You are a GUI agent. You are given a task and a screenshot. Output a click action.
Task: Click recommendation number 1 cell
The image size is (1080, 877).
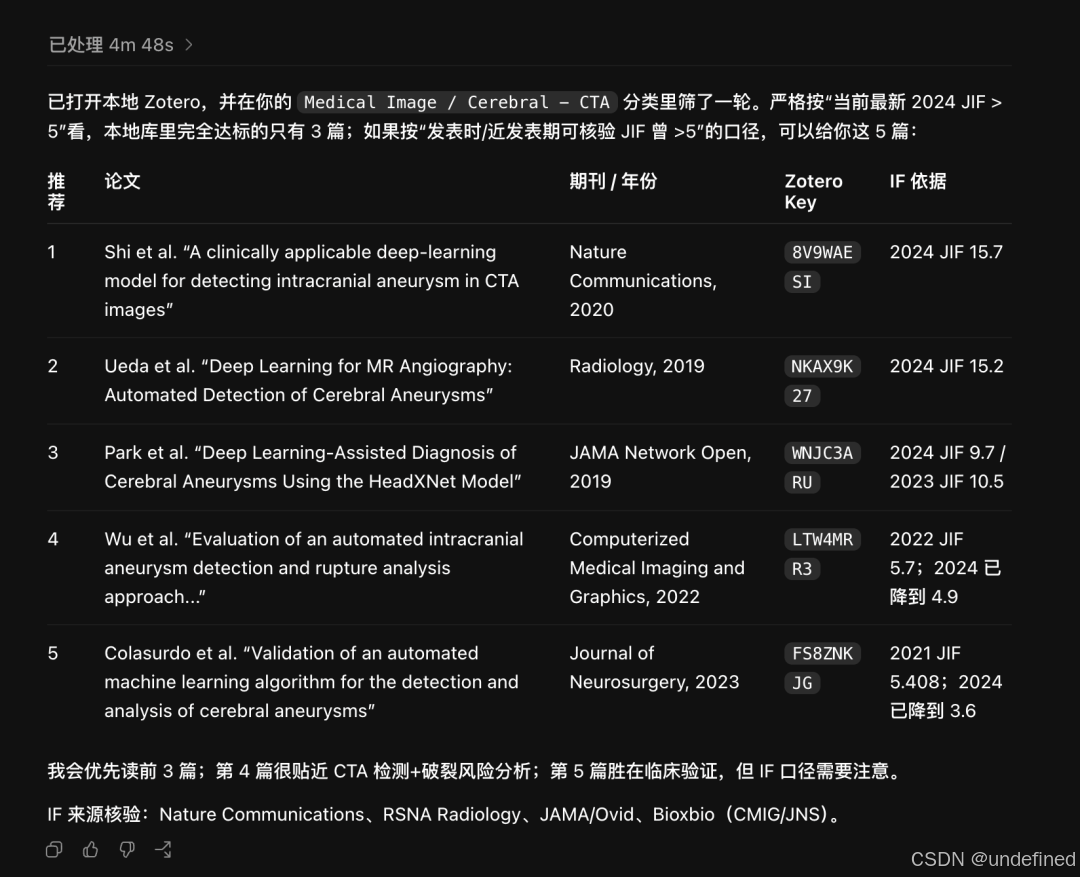(x=52, y=252)
